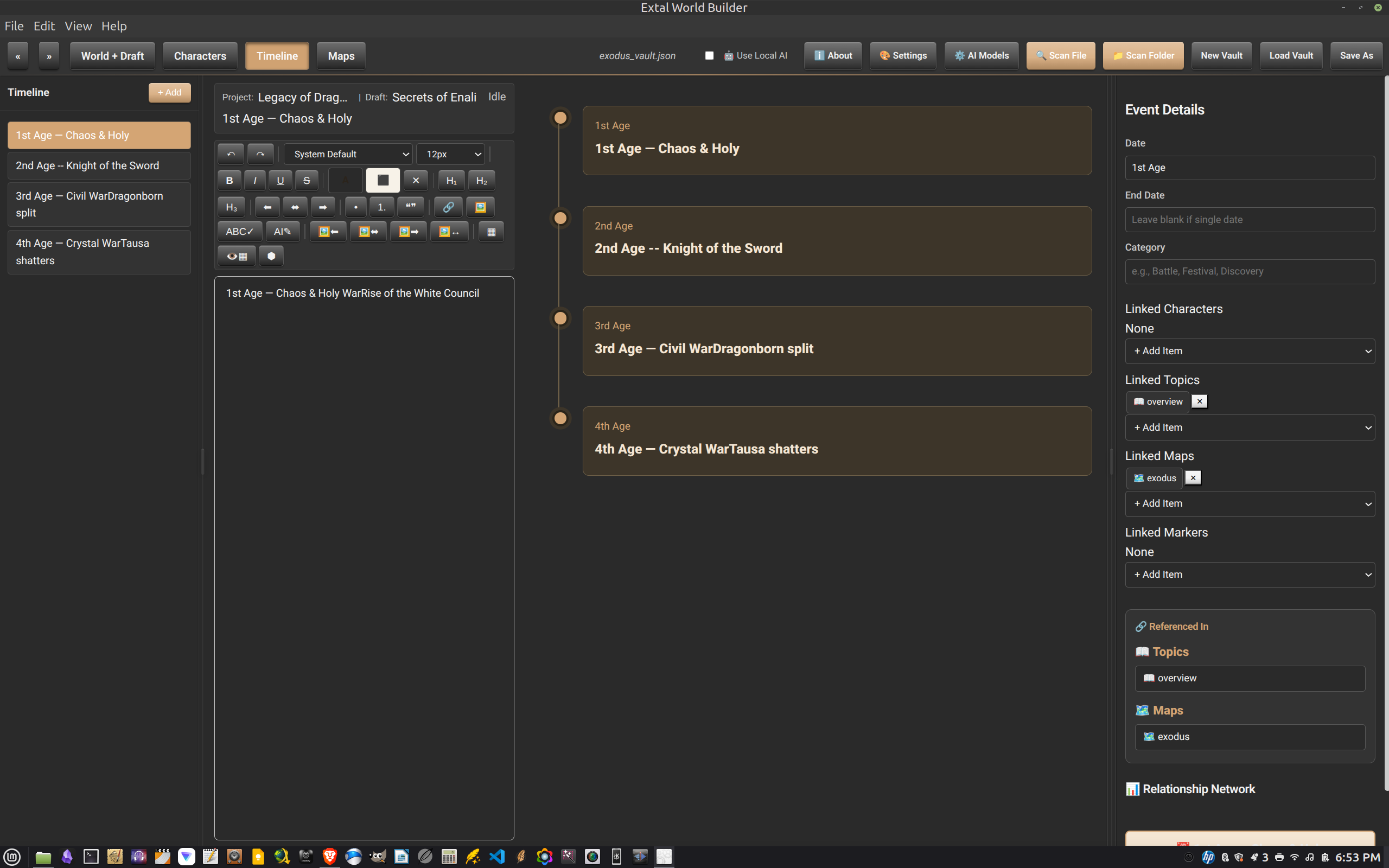Click the insert image icon

tap(480, 207)
